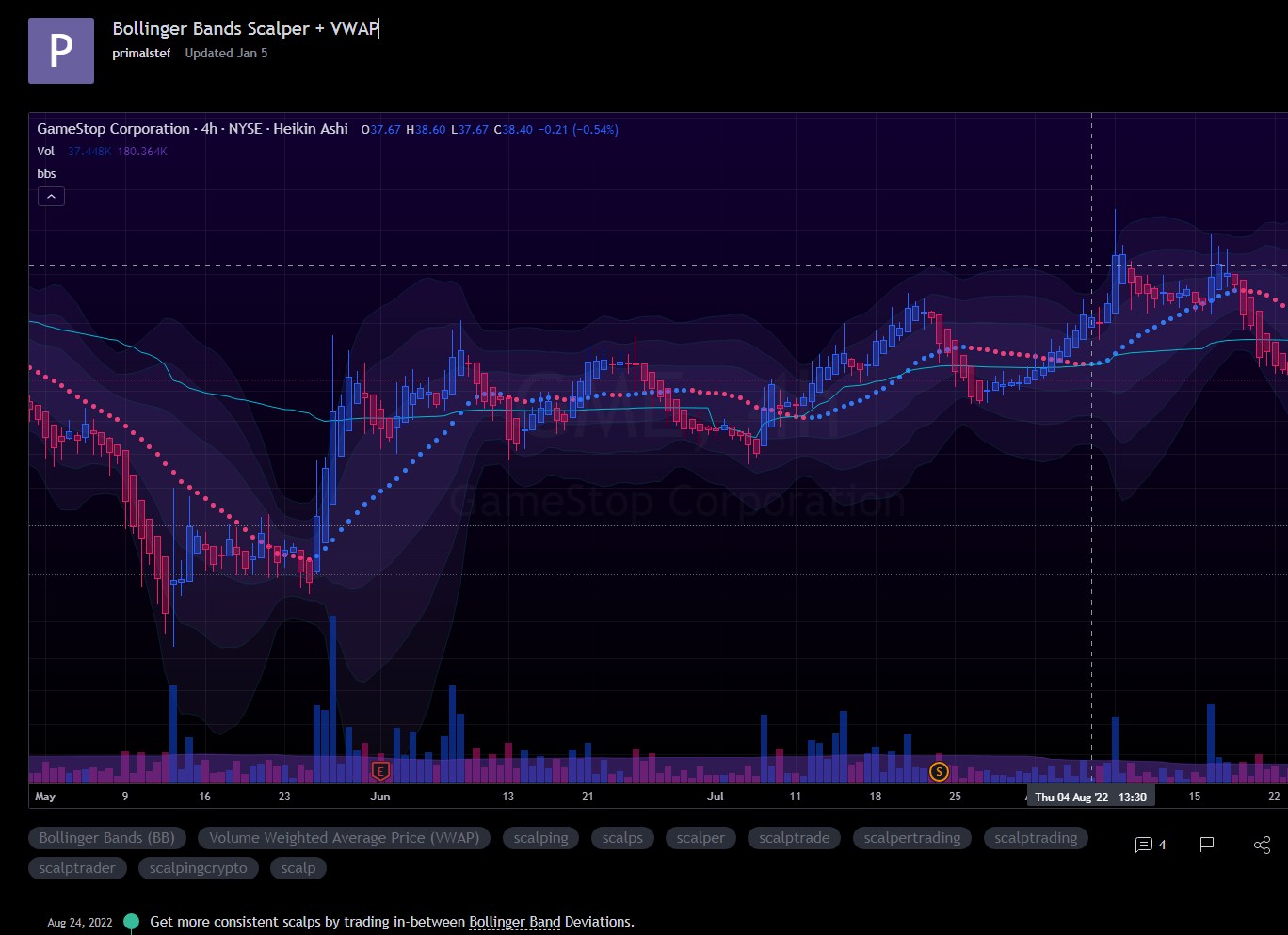This screenshot has height=935, width=1288.
Task: Click the open price value 'O37.67'
Action: tap(381, 130)
